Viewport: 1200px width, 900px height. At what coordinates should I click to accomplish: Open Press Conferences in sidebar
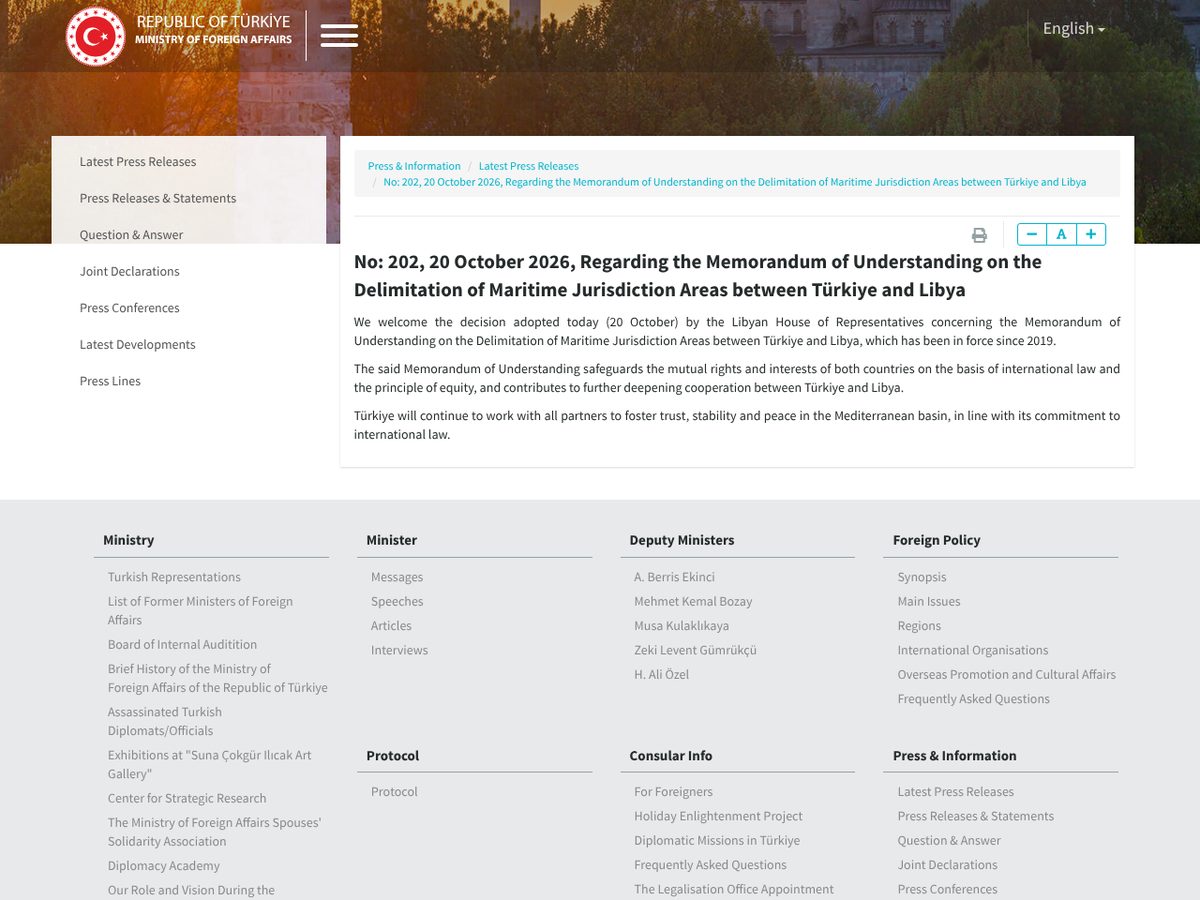[130, 308]
